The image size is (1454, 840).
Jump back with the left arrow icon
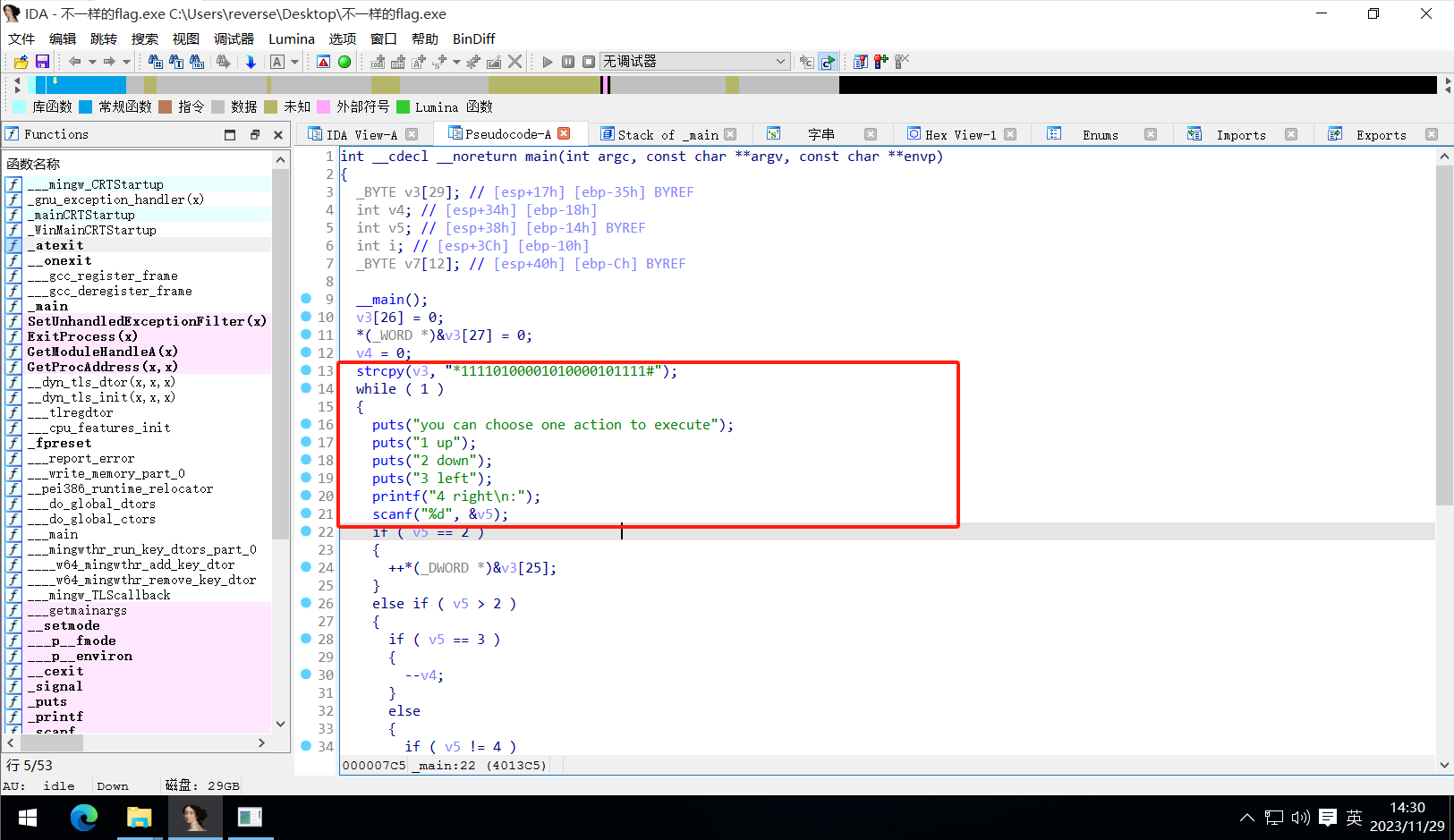coord(75,62)
